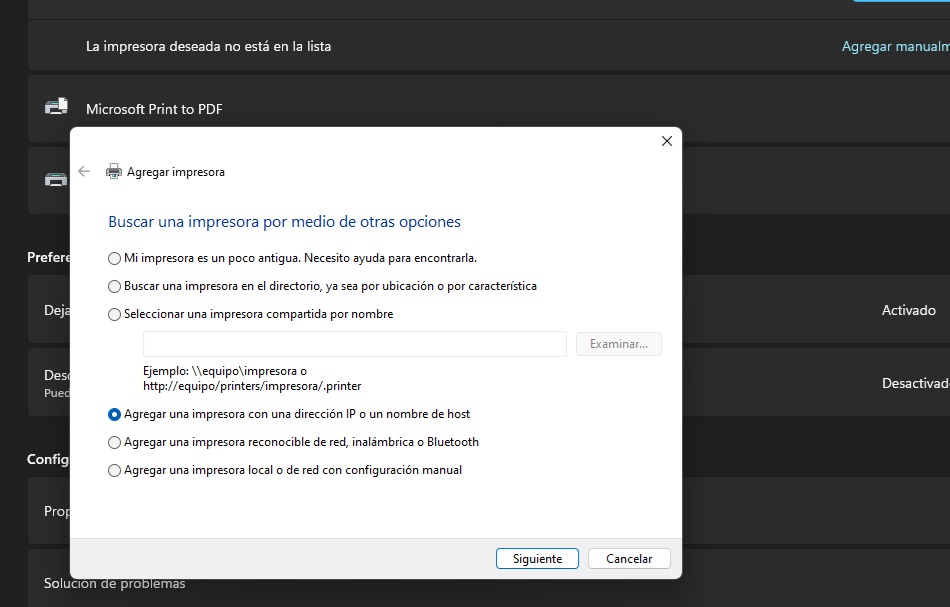
Task: Click 'La impresora deseada no está en la lista'
Action: click(208, 46)
